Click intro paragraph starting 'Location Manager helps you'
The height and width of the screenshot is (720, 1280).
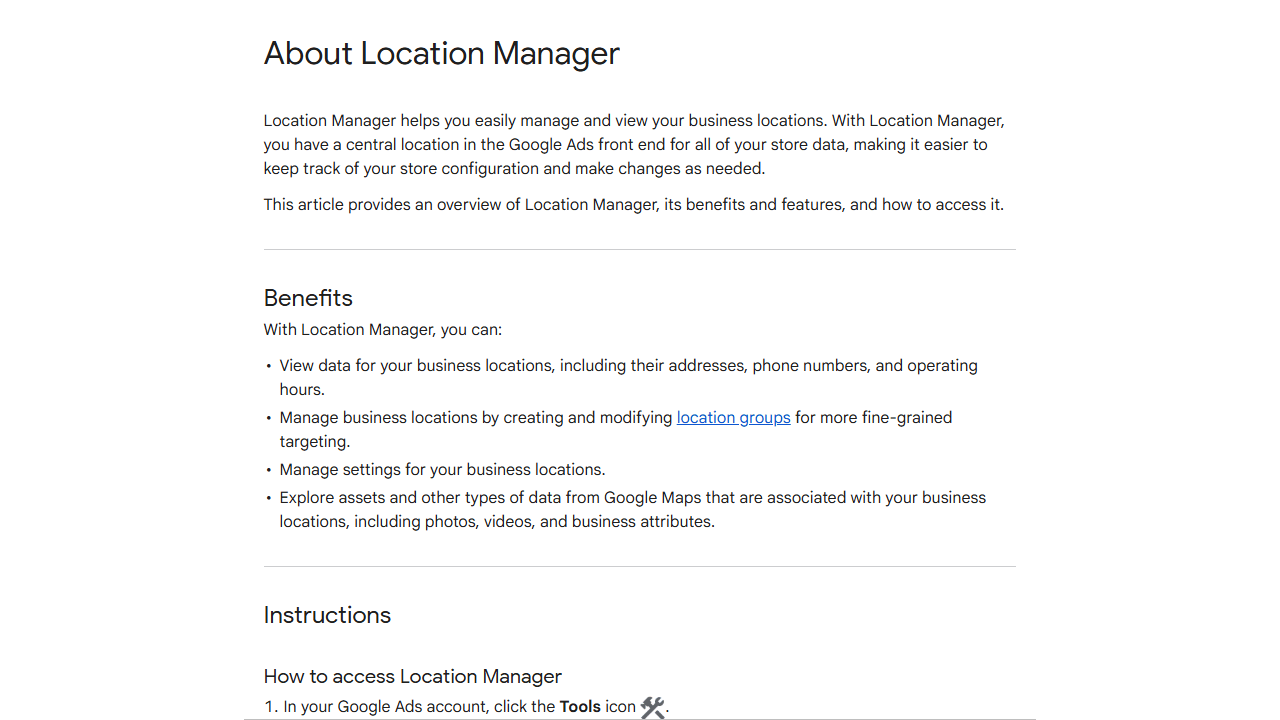point(634,144)
